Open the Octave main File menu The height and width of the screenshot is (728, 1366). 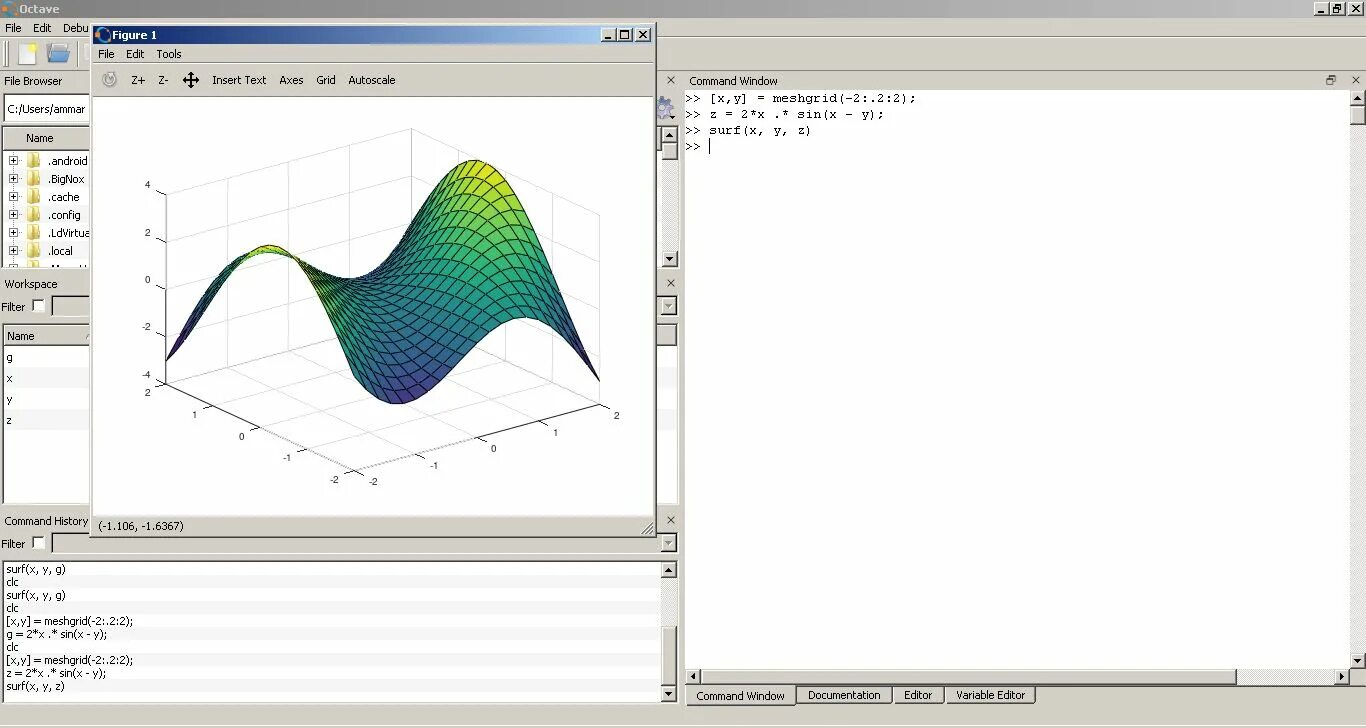(13, 28)
